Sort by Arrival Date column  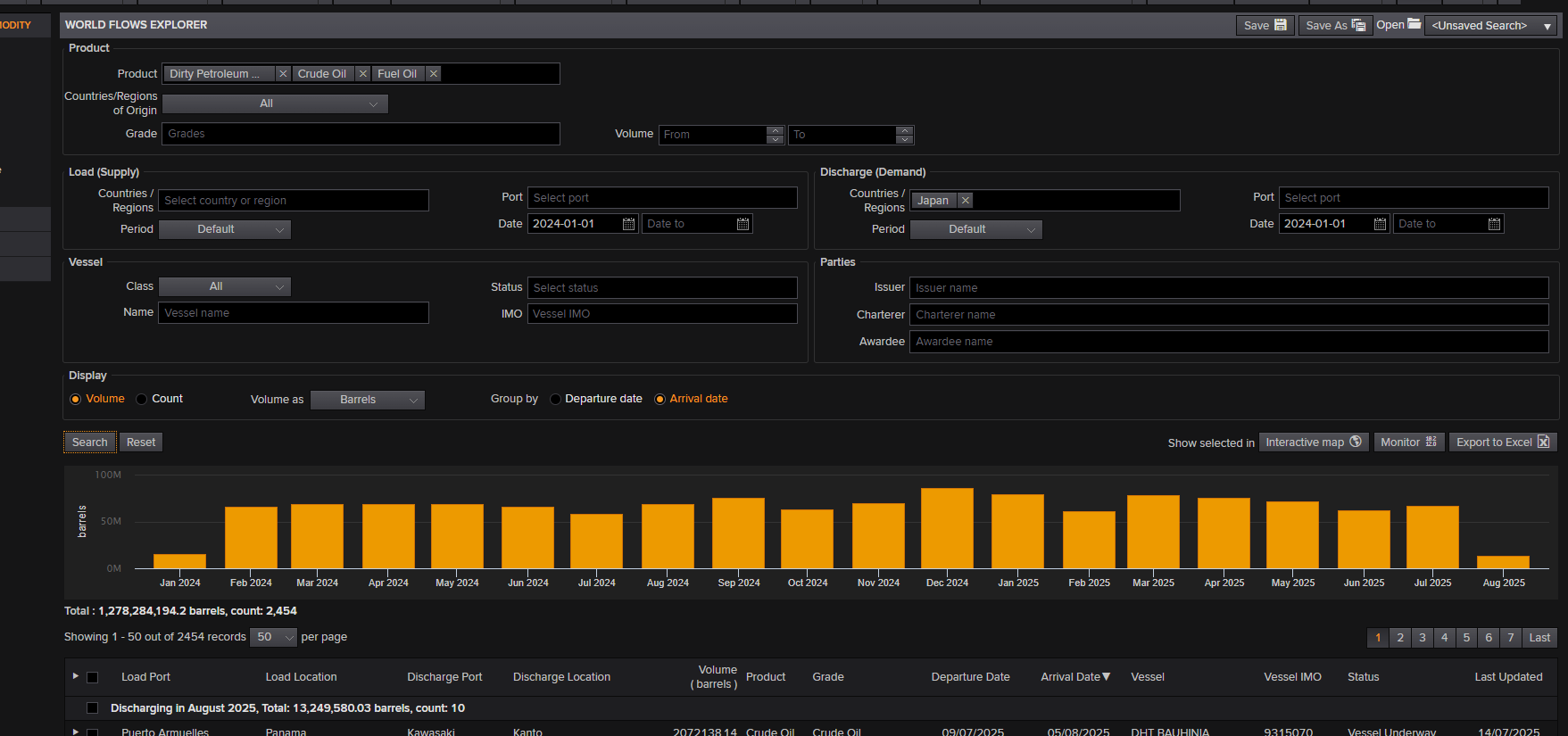pyautogui.click(x=1074, y=677)
